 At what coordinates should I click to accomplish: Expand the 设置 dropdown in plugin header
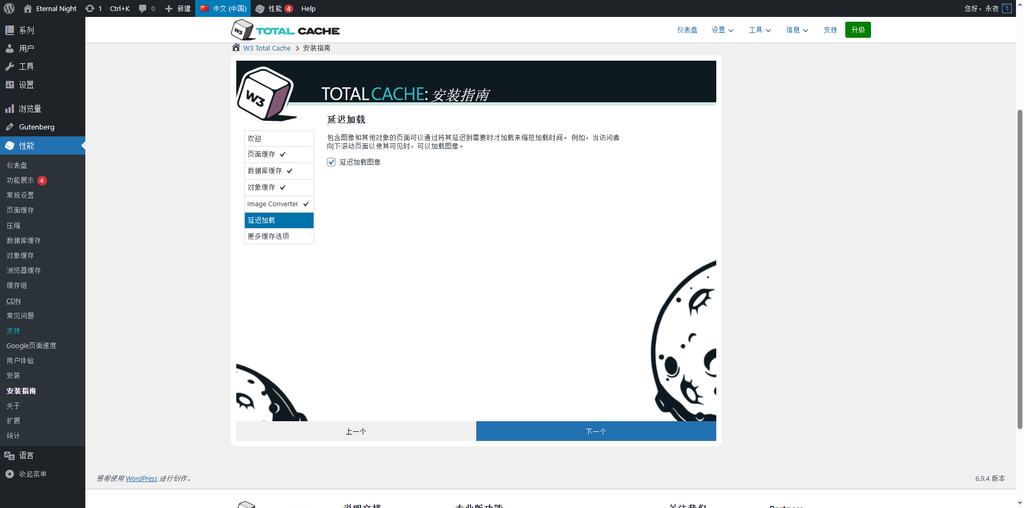722,30
